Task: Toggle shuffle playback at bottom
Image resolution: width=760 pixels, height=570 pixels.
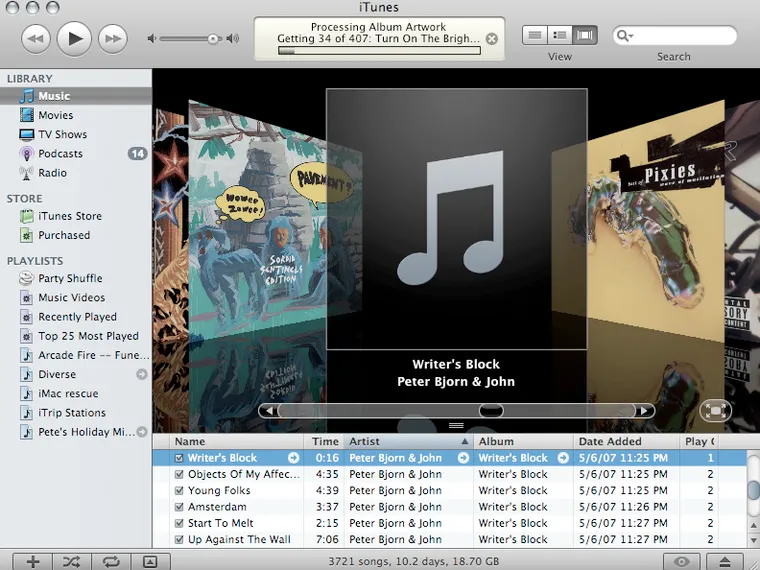Action: [72, 561]
